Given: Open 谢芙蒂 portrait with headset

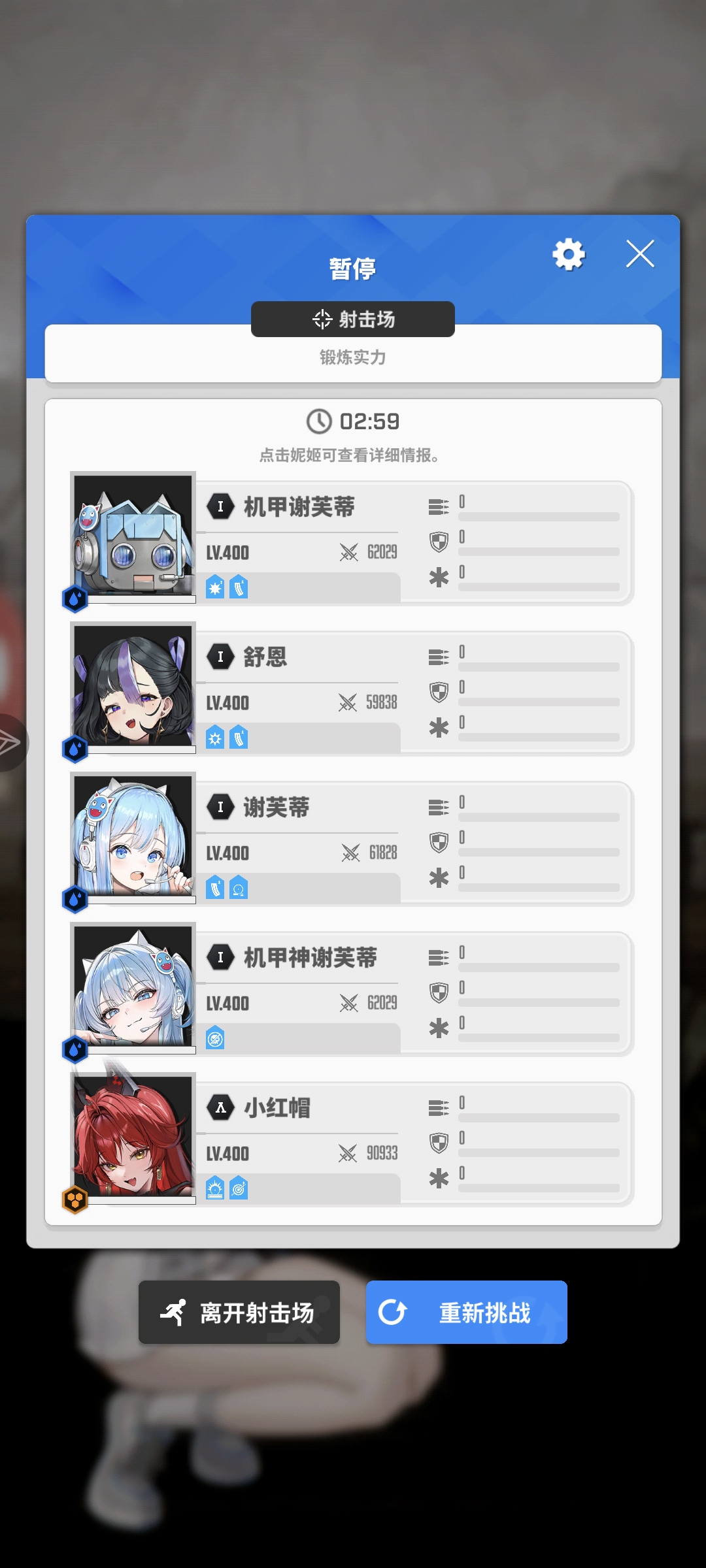Looking at the screenshot, I should click(x=133, y=837).
